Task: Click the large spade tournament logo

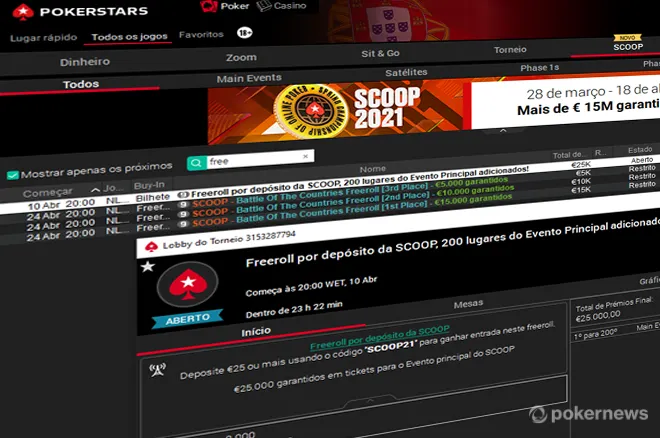Action: 187,284
